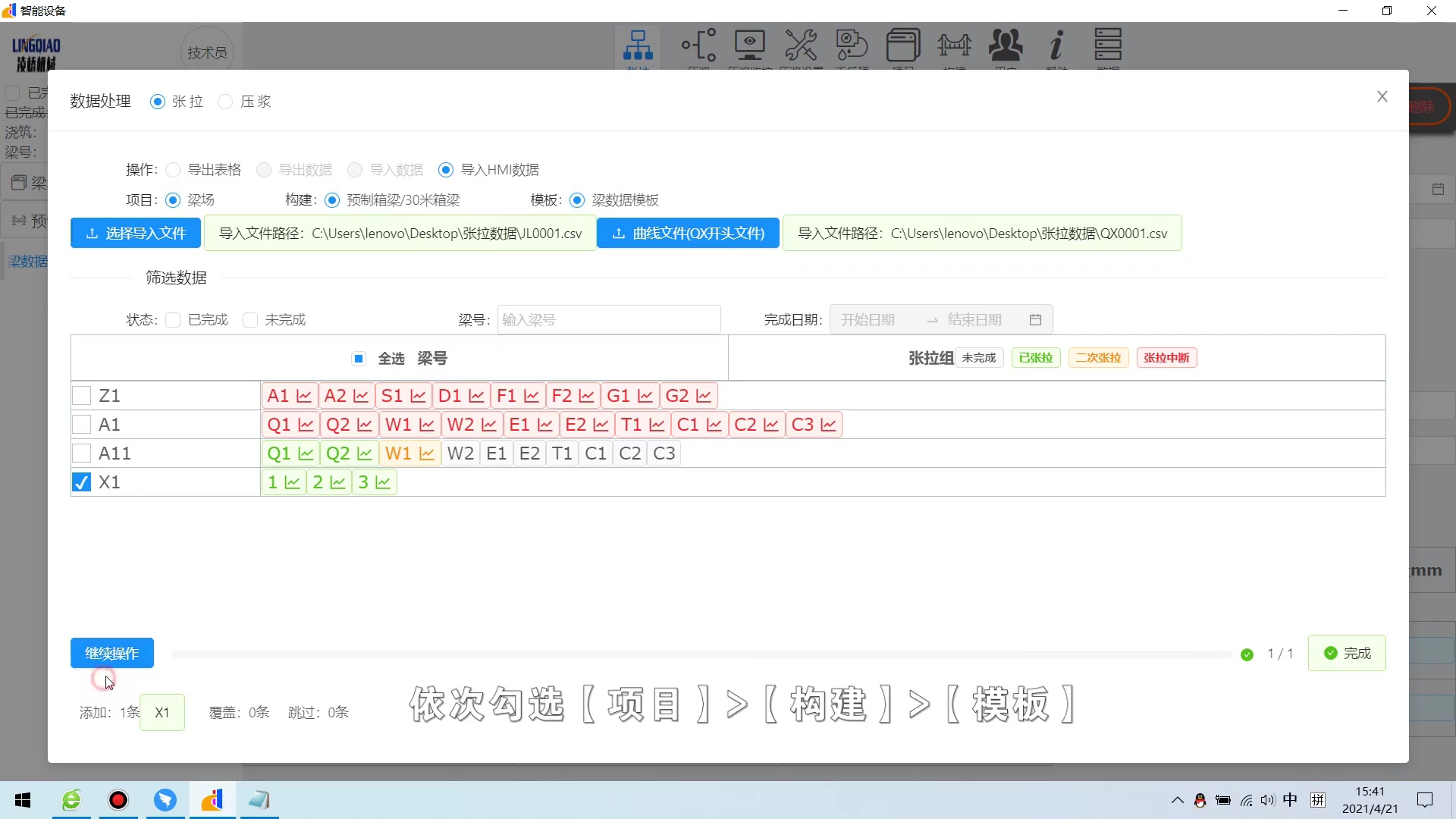Open curve chart for Z1 group A1
Viewport: 1456px width, 819px height.
point(304,396)
